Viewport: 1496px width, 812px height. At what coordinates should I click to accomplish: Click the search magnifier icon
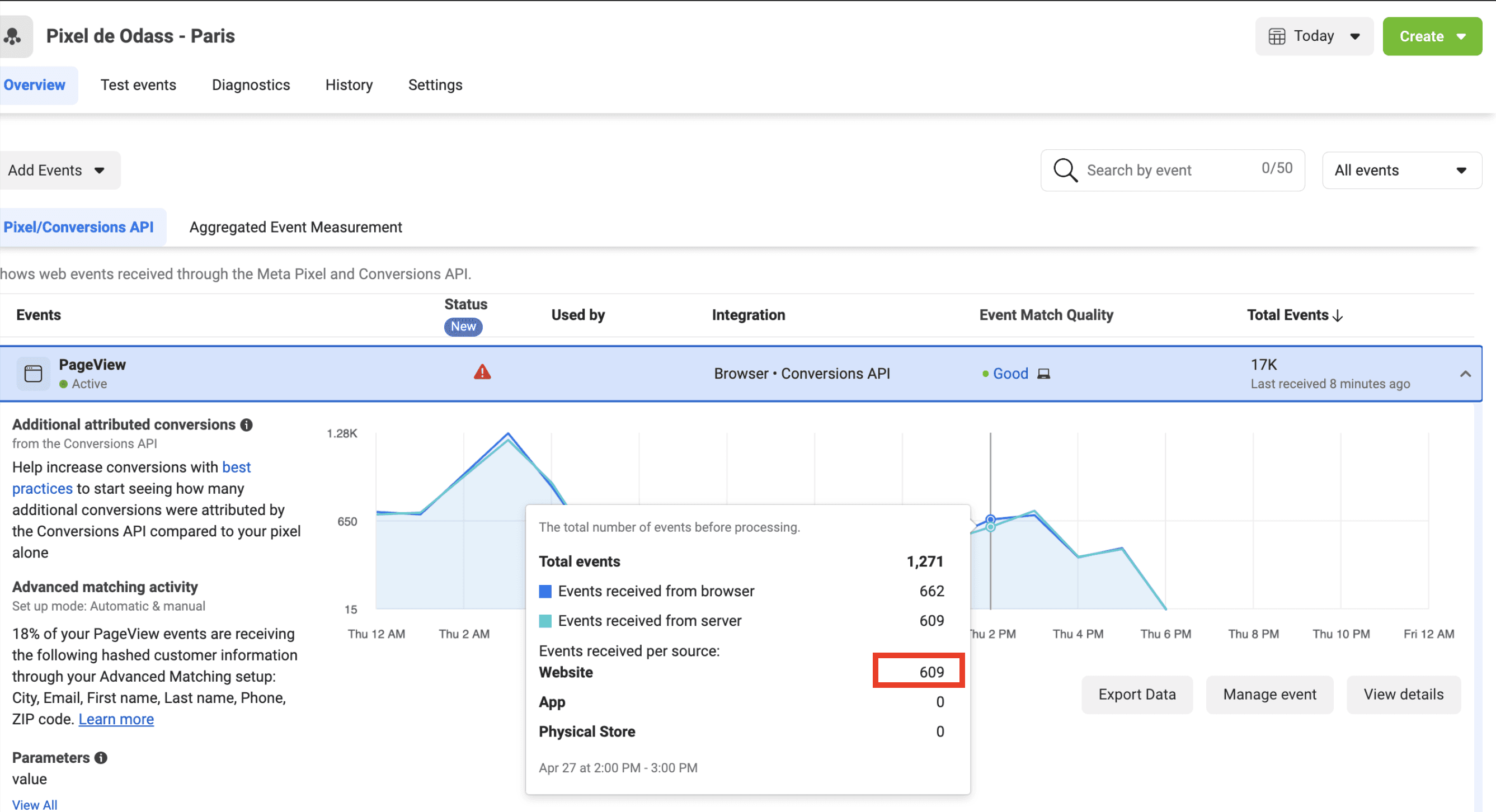(x=1065, y=170)
